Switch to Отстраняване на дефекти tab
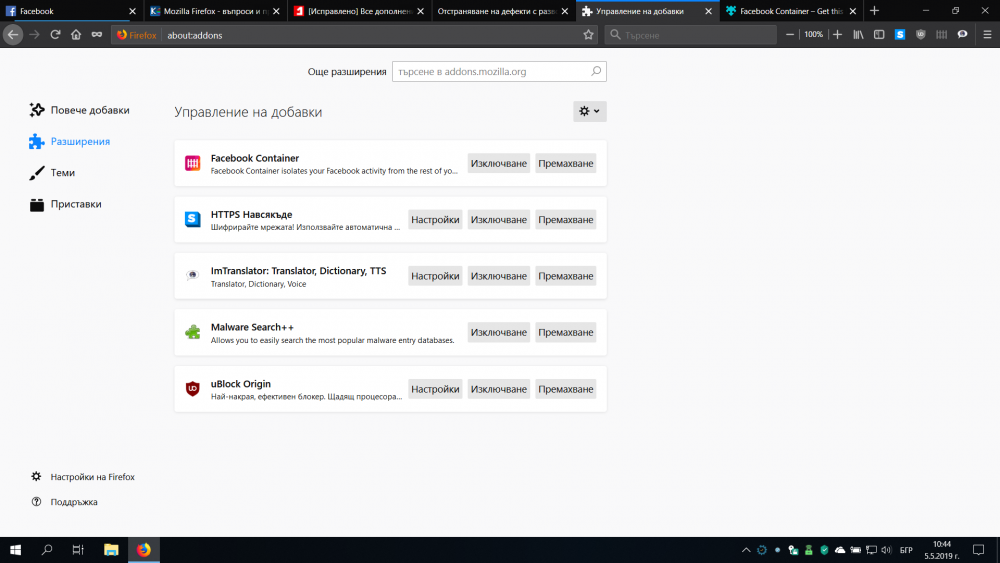 pos(503,11)
